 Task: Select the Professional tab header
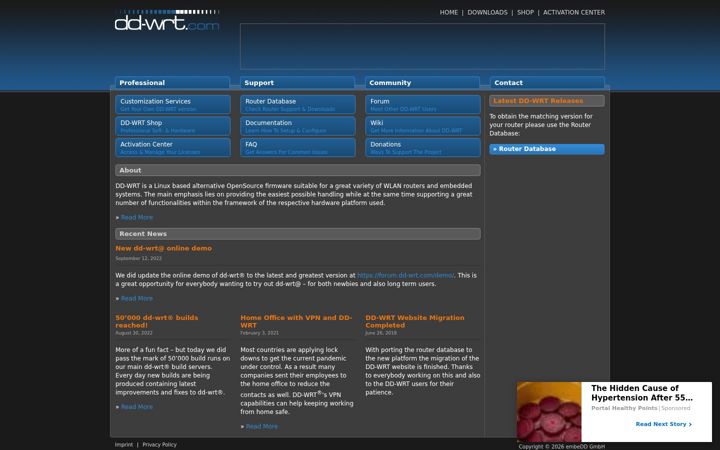(173, 83)
